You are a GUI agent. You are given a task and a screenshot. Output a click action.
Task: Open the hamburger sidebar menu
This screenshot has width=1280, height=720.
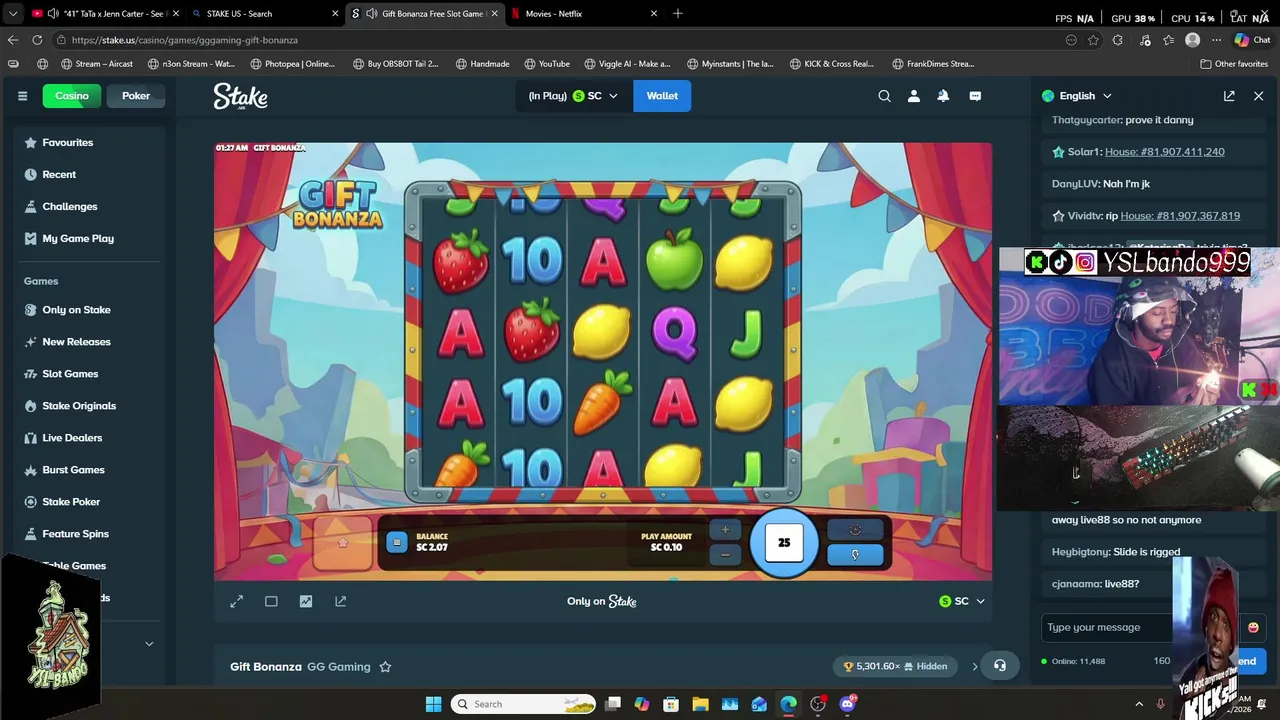click(22, 96)
